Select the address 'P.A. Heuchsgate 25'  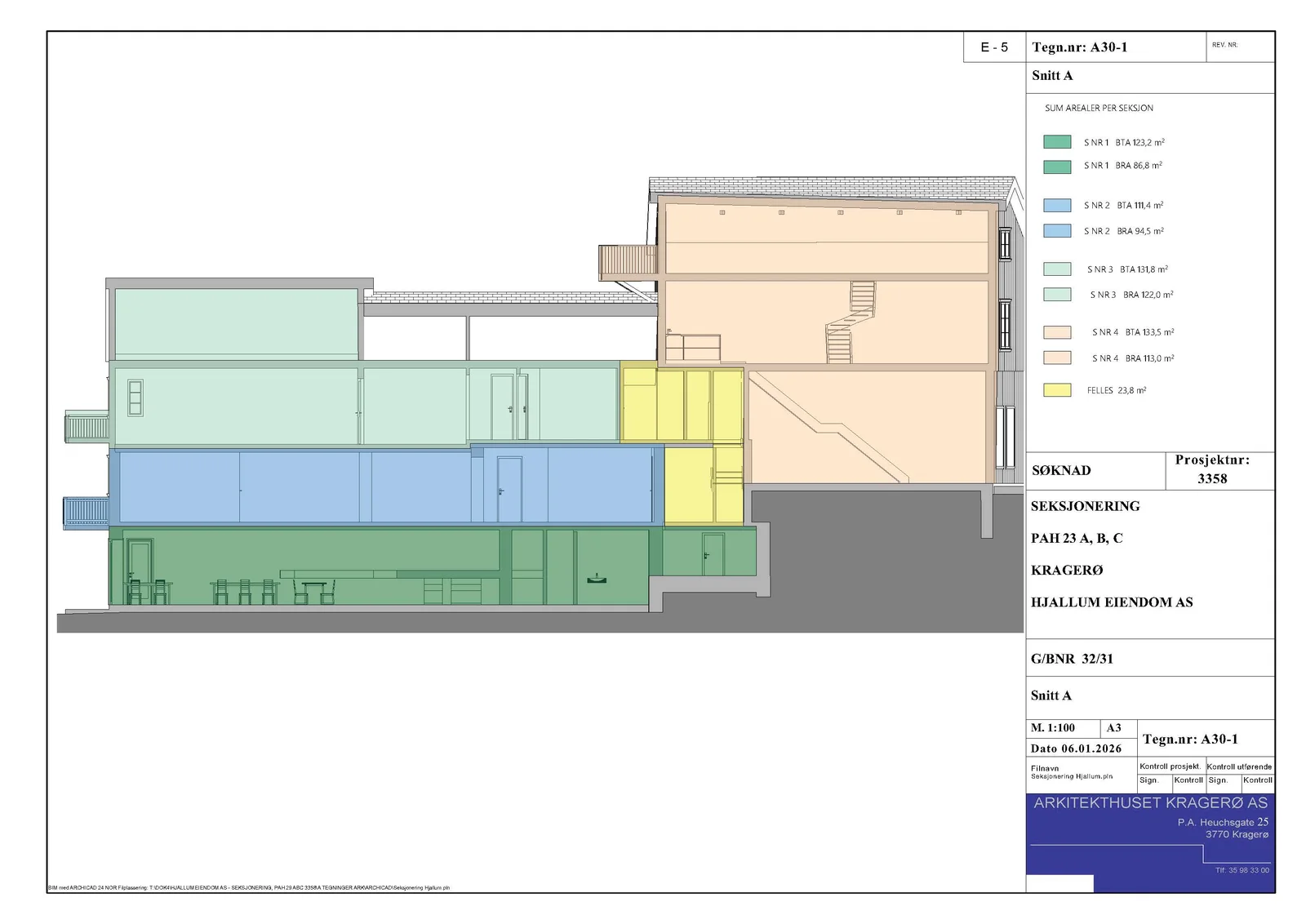pyautogui.click(x=1223, y=822)
